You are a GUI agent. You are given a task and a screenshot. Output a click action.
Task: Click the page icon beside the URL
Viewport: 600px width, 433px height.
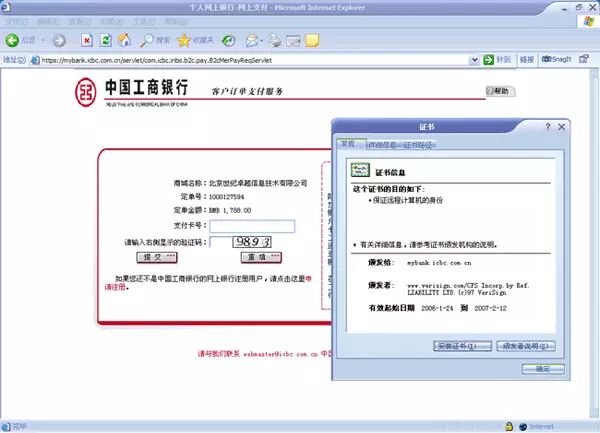click(x=35, y=60)
